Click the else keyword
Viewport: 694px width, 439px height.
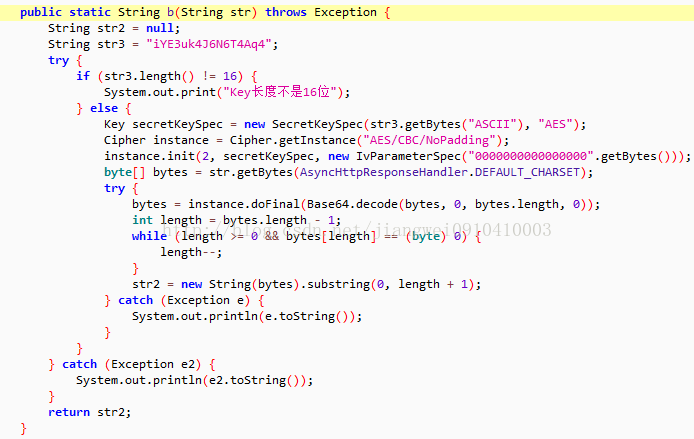[104, 108]
